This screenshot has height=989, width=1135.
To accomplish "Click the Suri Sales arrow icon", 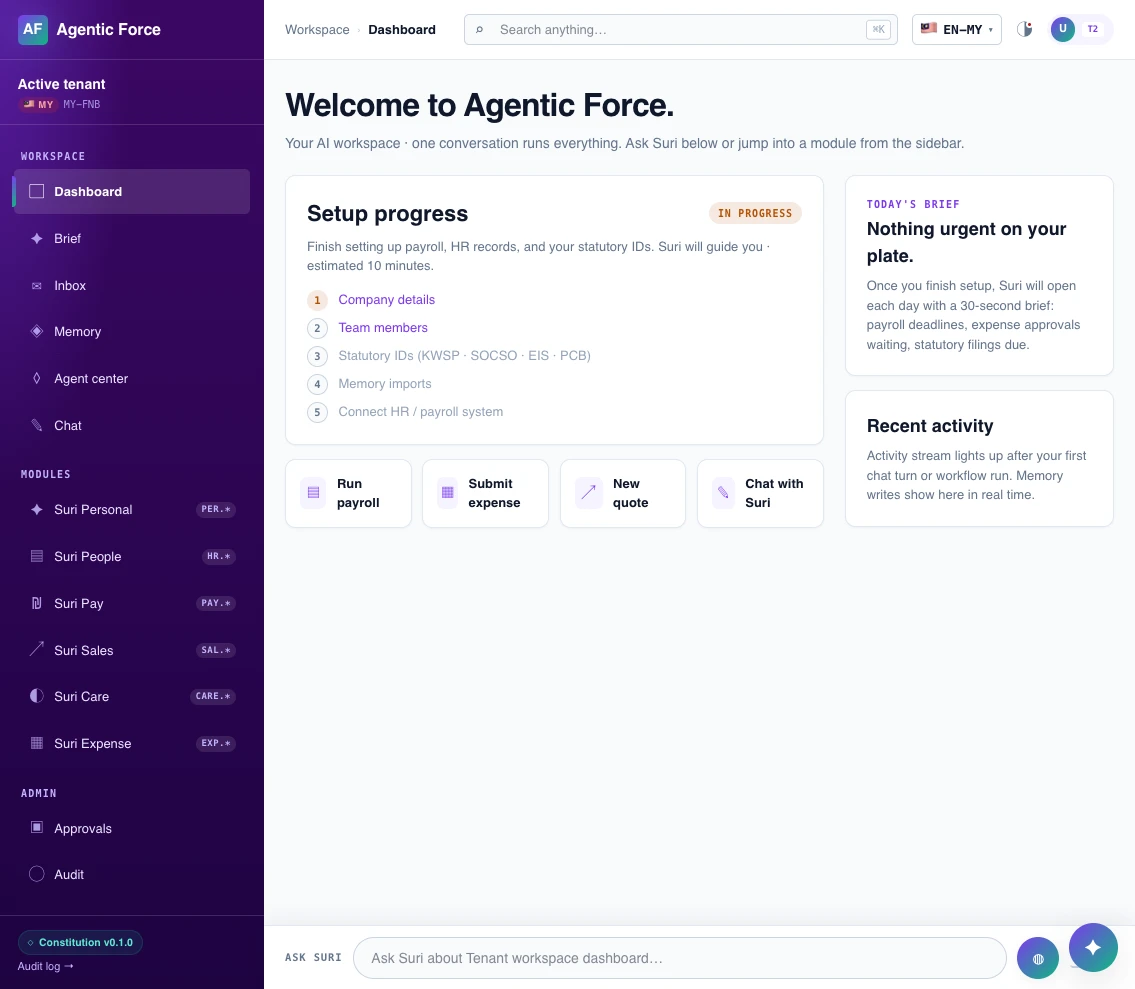I will (36, 649).
